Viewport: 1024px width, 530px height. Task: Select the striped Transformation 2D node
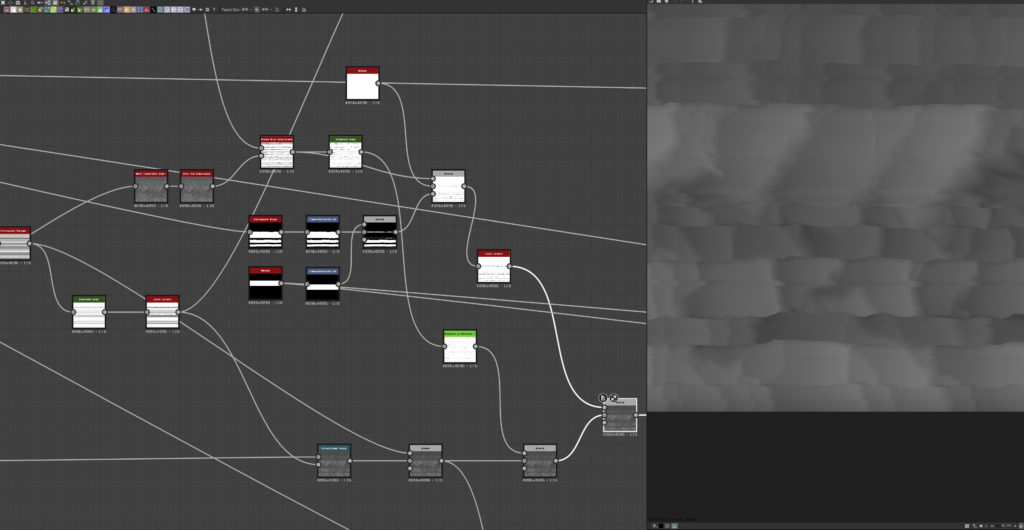[323, 232]
